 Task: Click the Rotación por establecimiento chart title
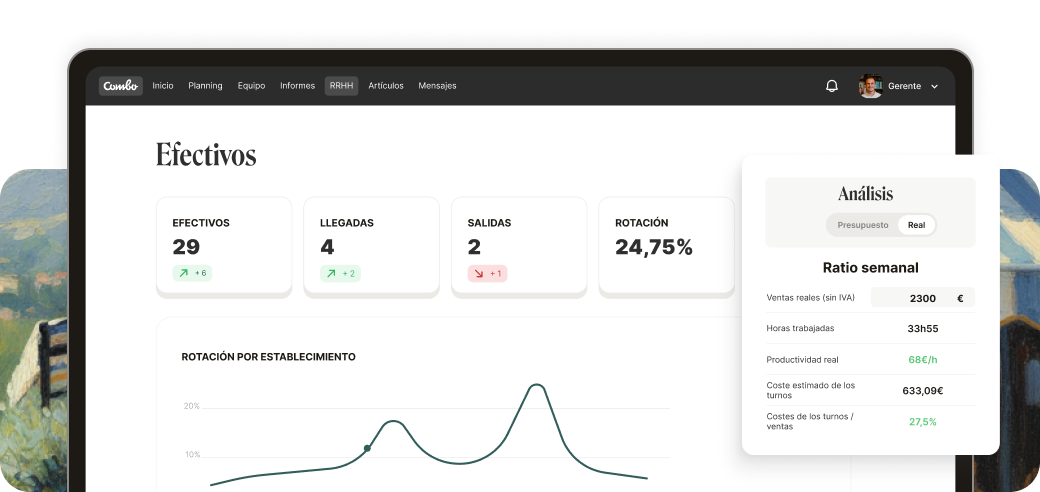click(x=269, y=357)
